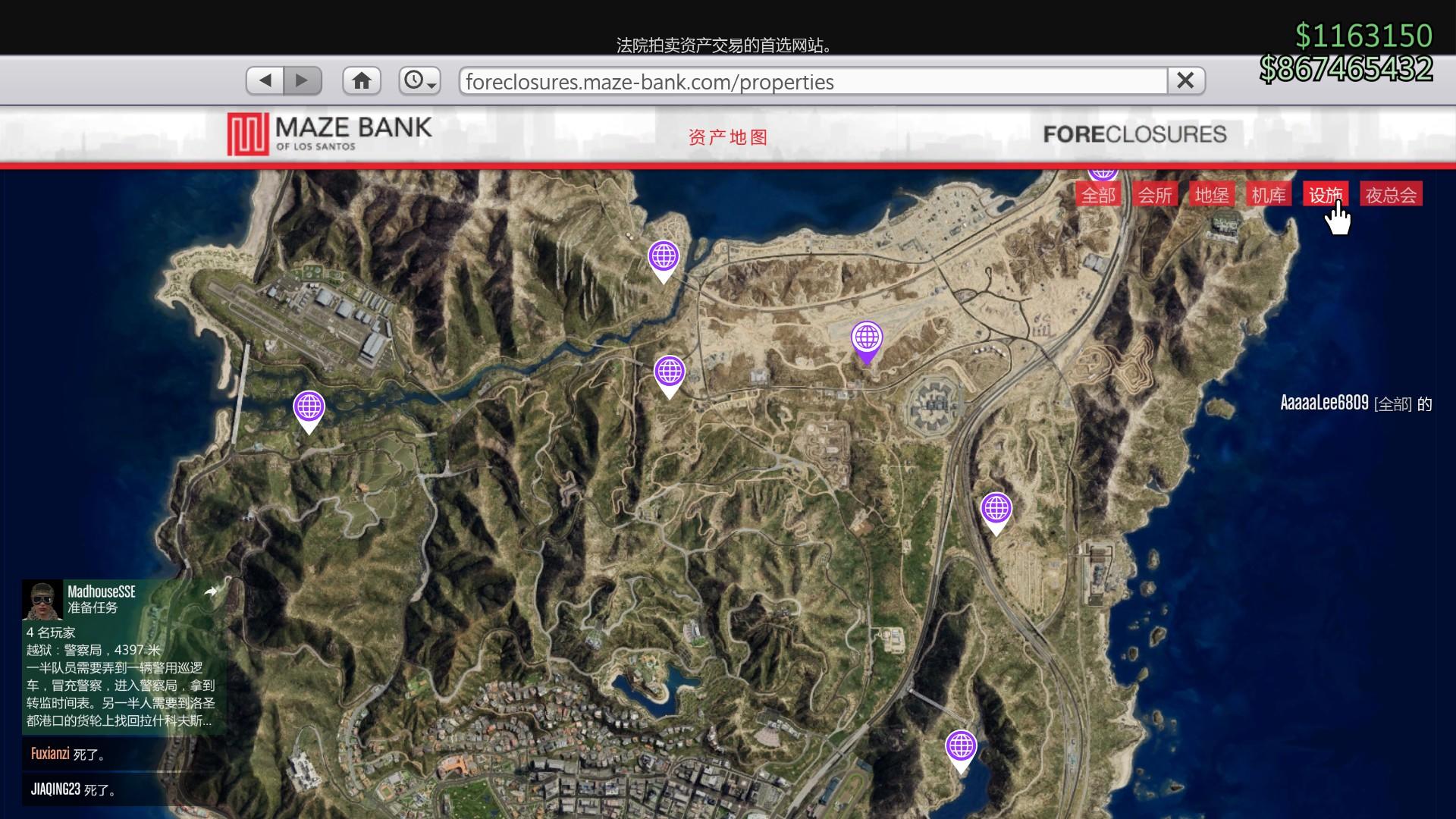
Task: Click the share arrow on the job invite panel
Action: pos(211,591)
